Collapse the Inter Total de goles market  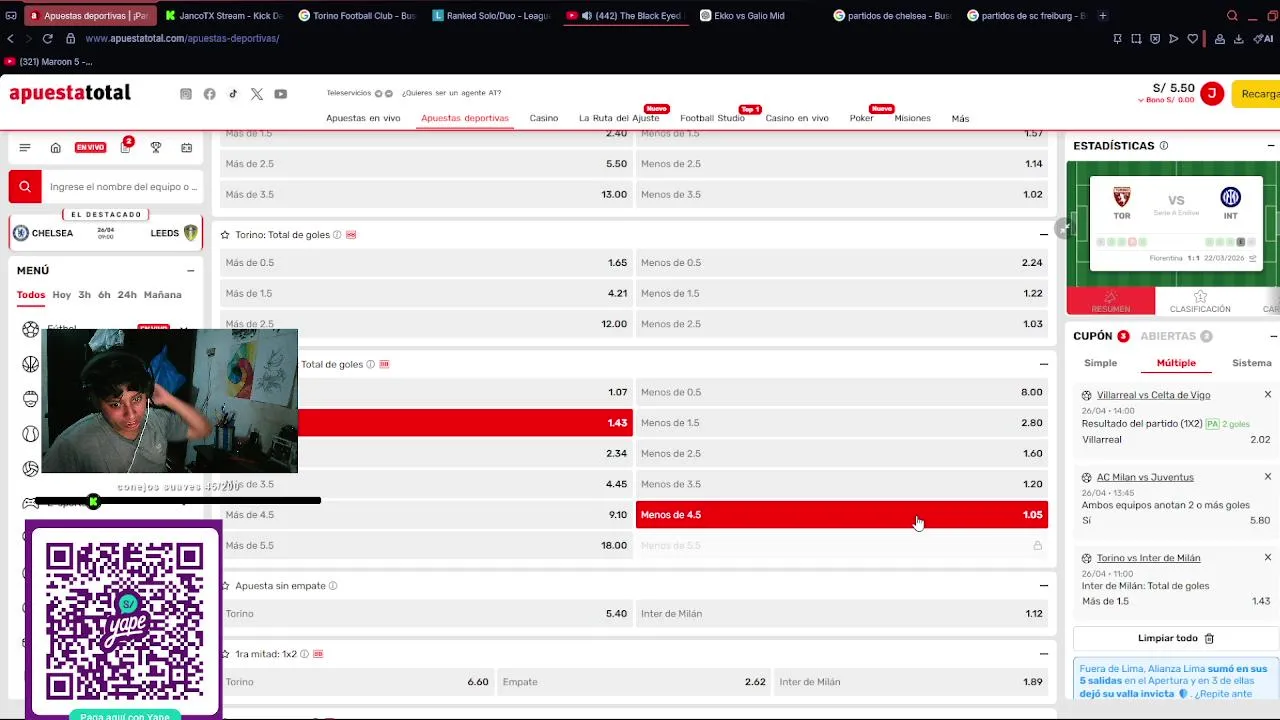point(1043,364)
